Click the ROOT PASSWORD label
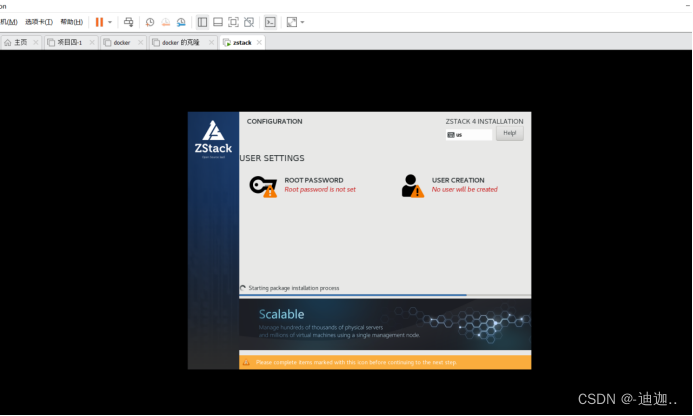The image size is (693, 416). click(x=314, y=180)
